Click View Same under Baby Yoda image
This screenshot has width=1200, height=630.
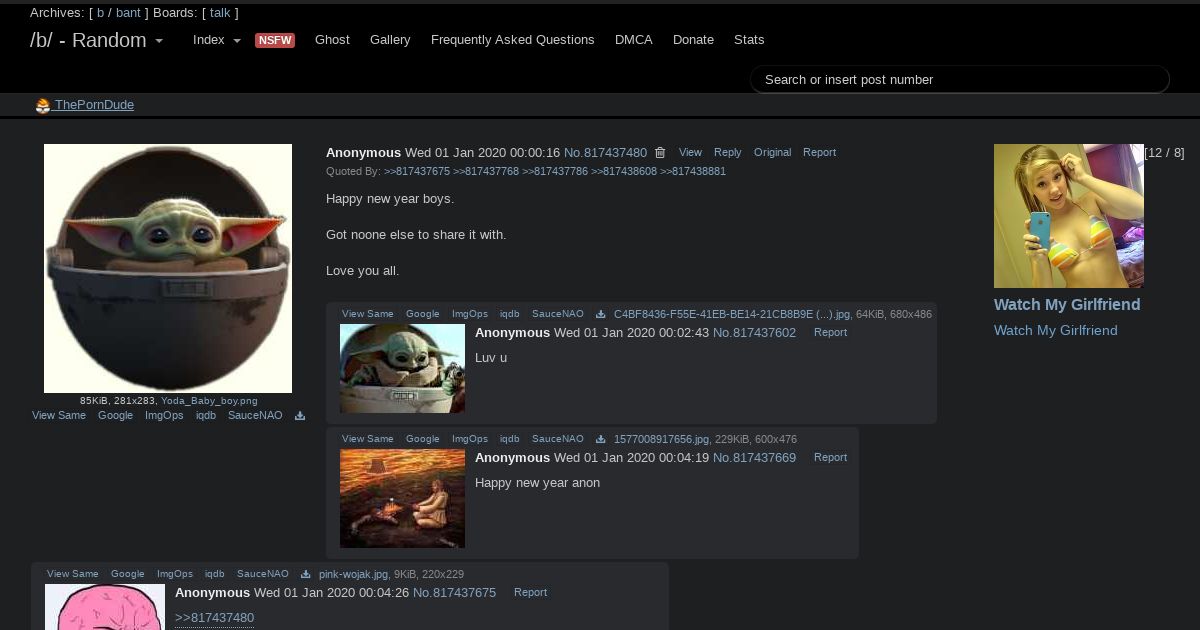59,416
